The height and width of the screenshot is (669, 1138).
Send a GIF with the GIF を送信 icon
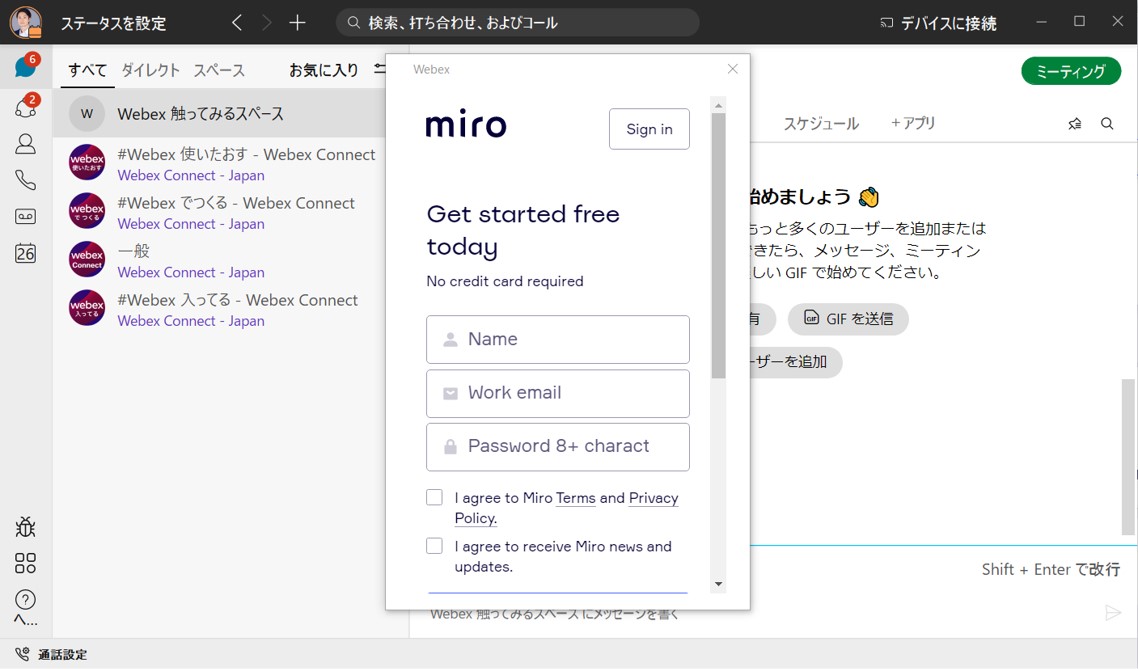(x=848, y=319)
